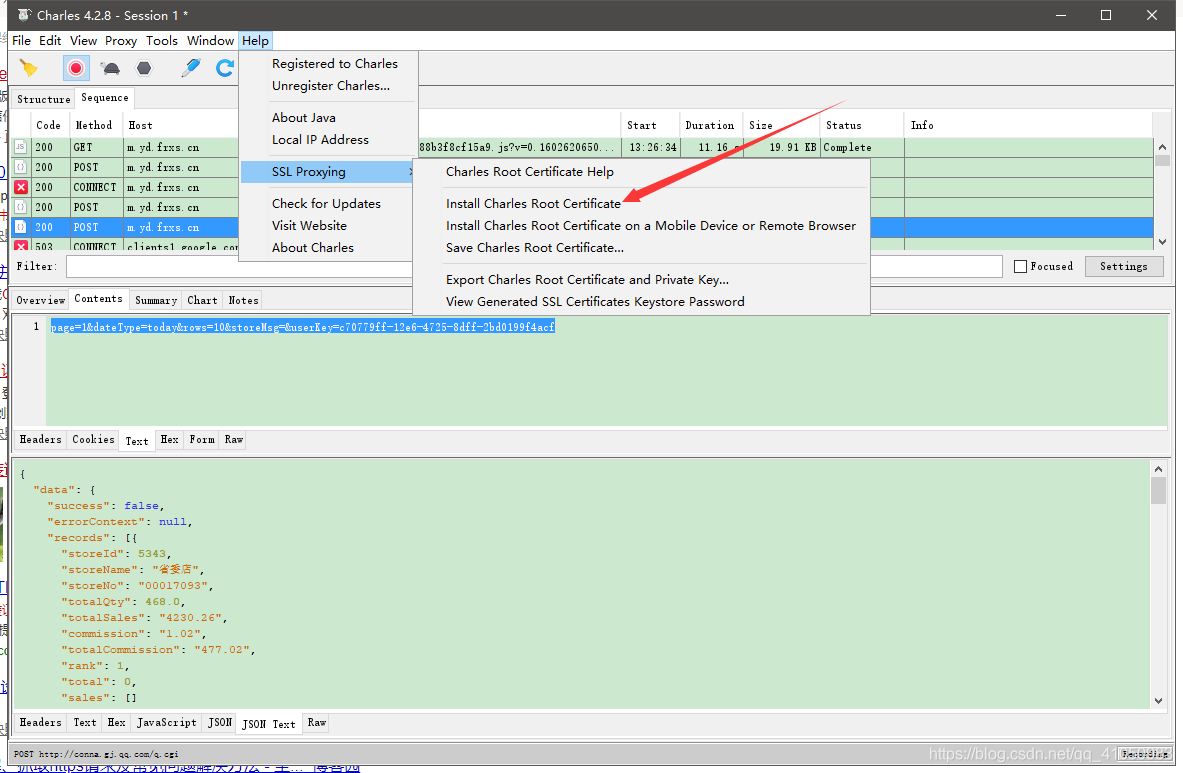Screen dimensions: 1183x773
Task: Select About Charles menu item
Action: (x=312, y=247)
